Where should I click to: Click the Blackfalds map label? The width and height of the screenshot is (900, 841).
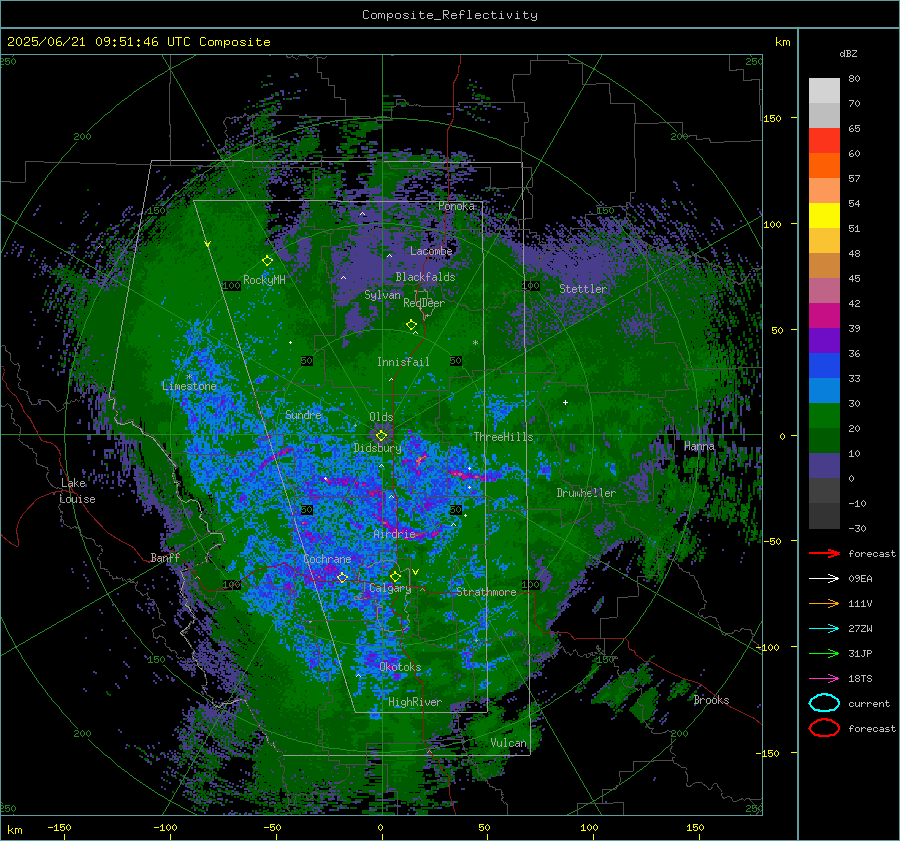tap(425, 277)
